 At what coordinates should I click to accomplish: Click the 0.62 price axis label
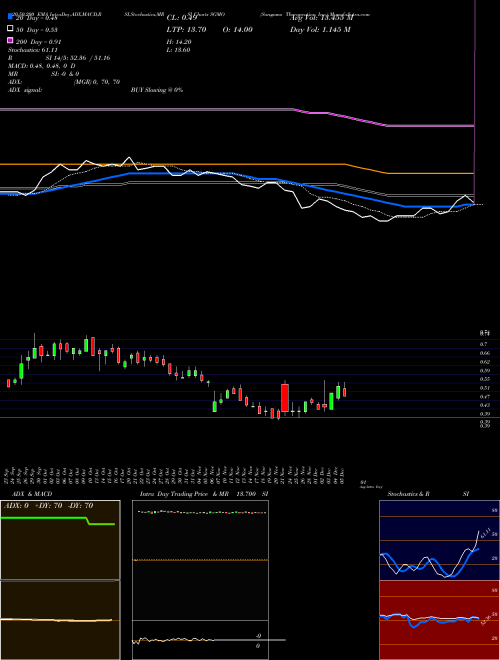(x=484, y=362)
